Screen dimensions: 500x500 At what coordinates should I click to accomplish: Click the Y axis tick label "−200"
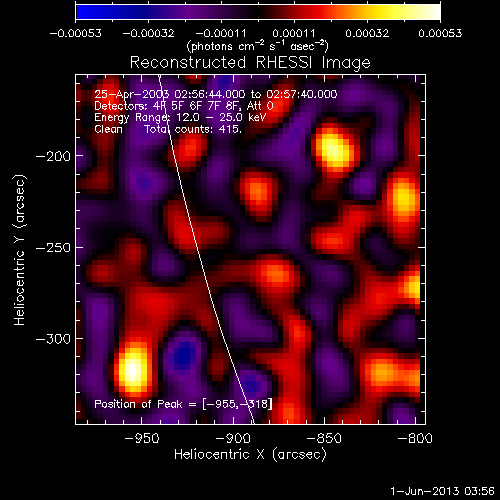tap(53, 156)
